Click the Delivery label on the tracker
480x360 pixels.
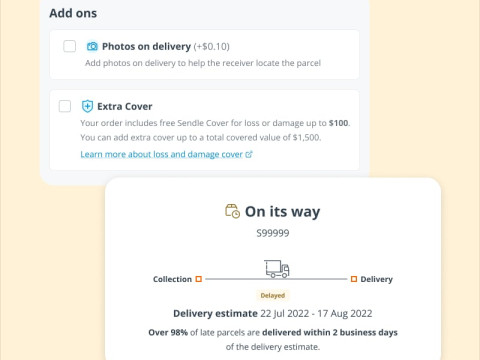(377, 279)
